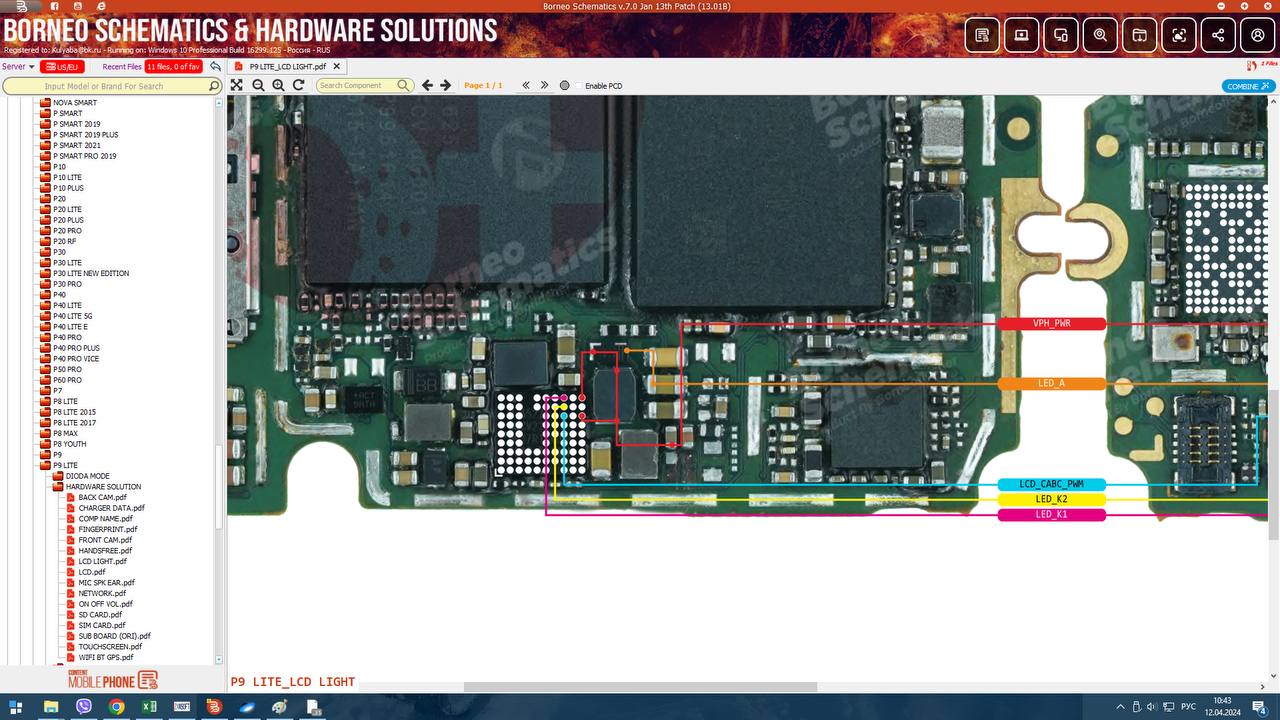The height and width of the screenshot is (720, 1280).
Task: Expand the DIODA MODE folder
Action: pyautogui.click(x=58, y=476)
